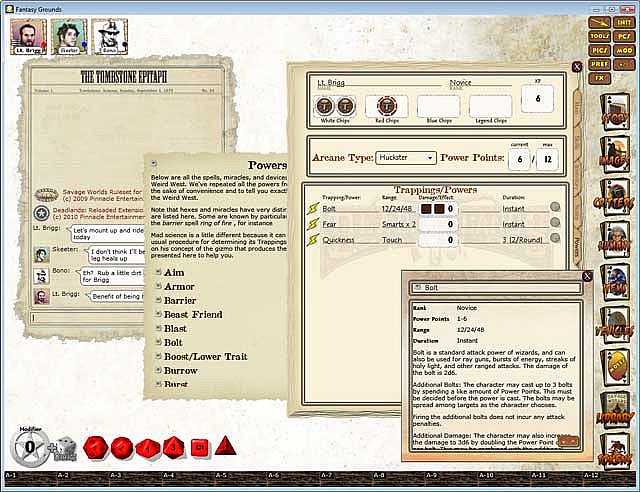Select the A-5 hotkey slot
This screenshot has width=640, height=492.
pos(241,479)
